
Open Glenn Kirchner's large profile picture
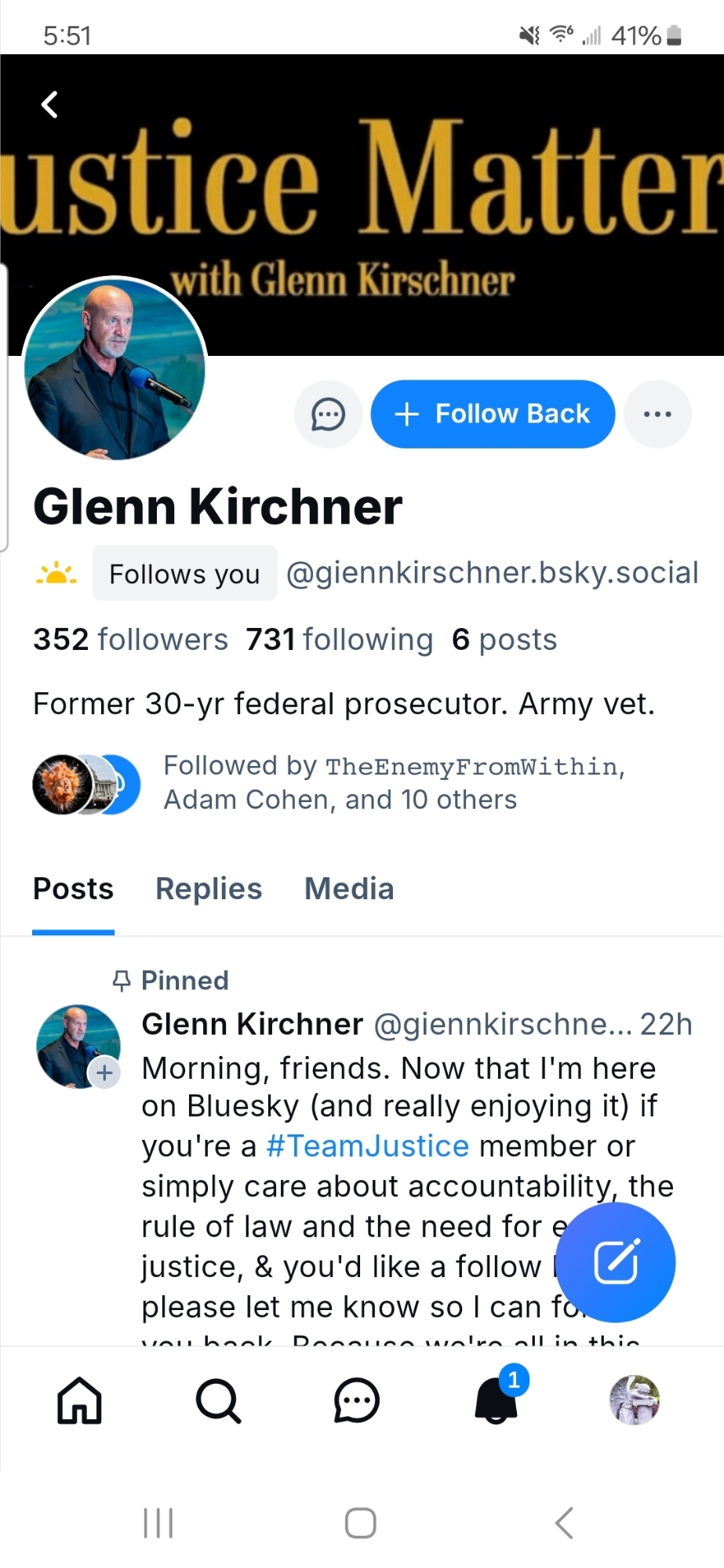click(115, 368)
